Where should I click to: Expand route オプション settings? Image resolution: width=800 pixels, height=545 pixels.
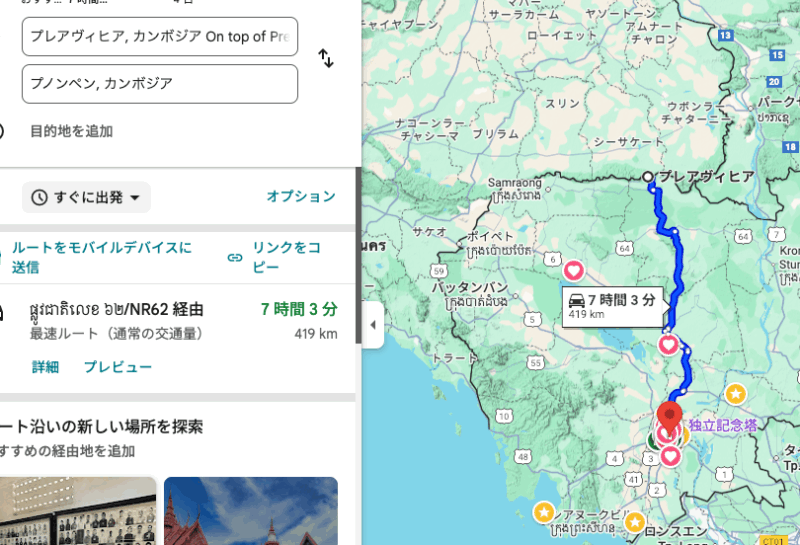[x=300, y=197]
